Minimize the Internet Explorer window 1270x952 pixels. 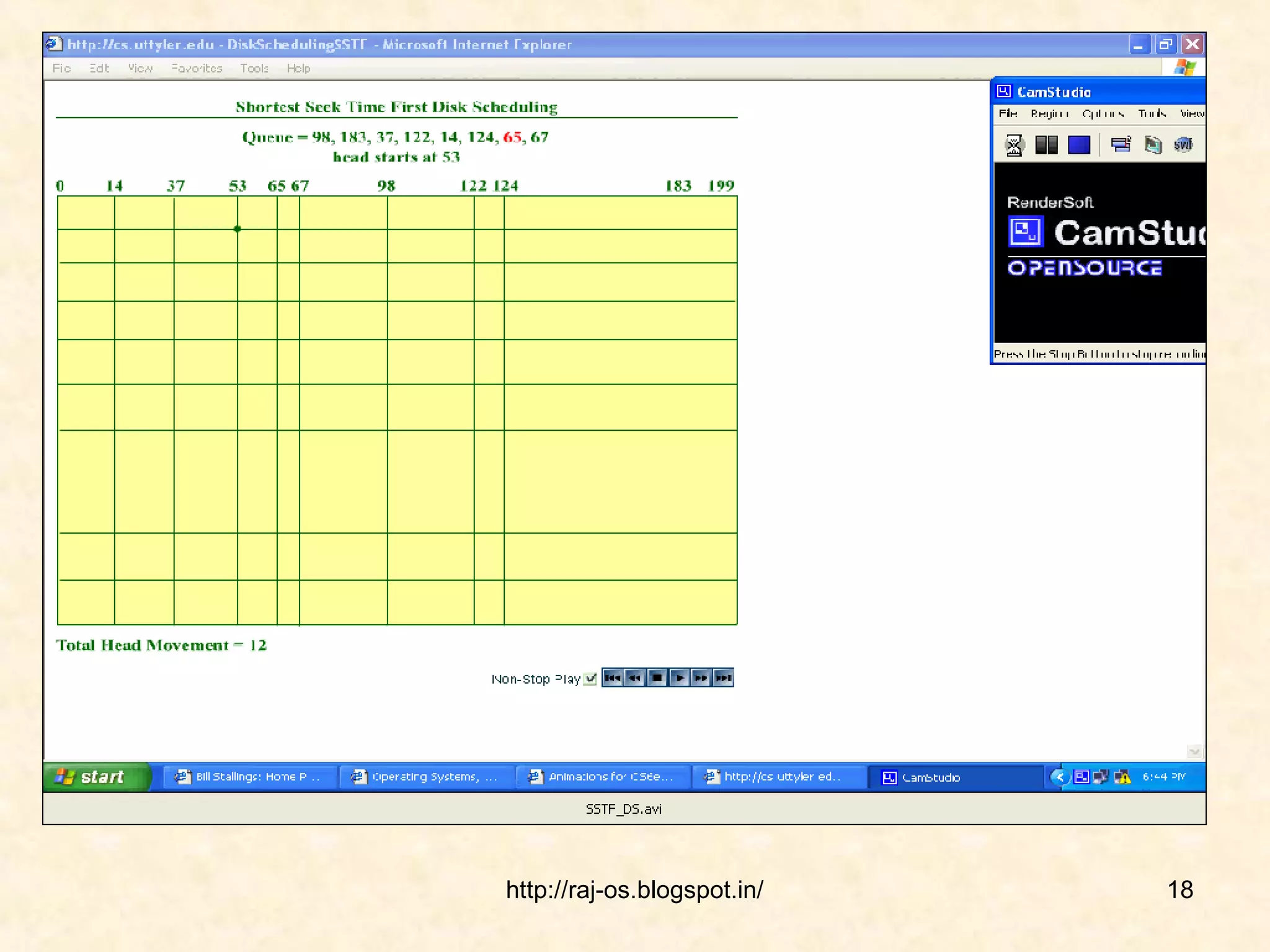[x=1139, y=45]
